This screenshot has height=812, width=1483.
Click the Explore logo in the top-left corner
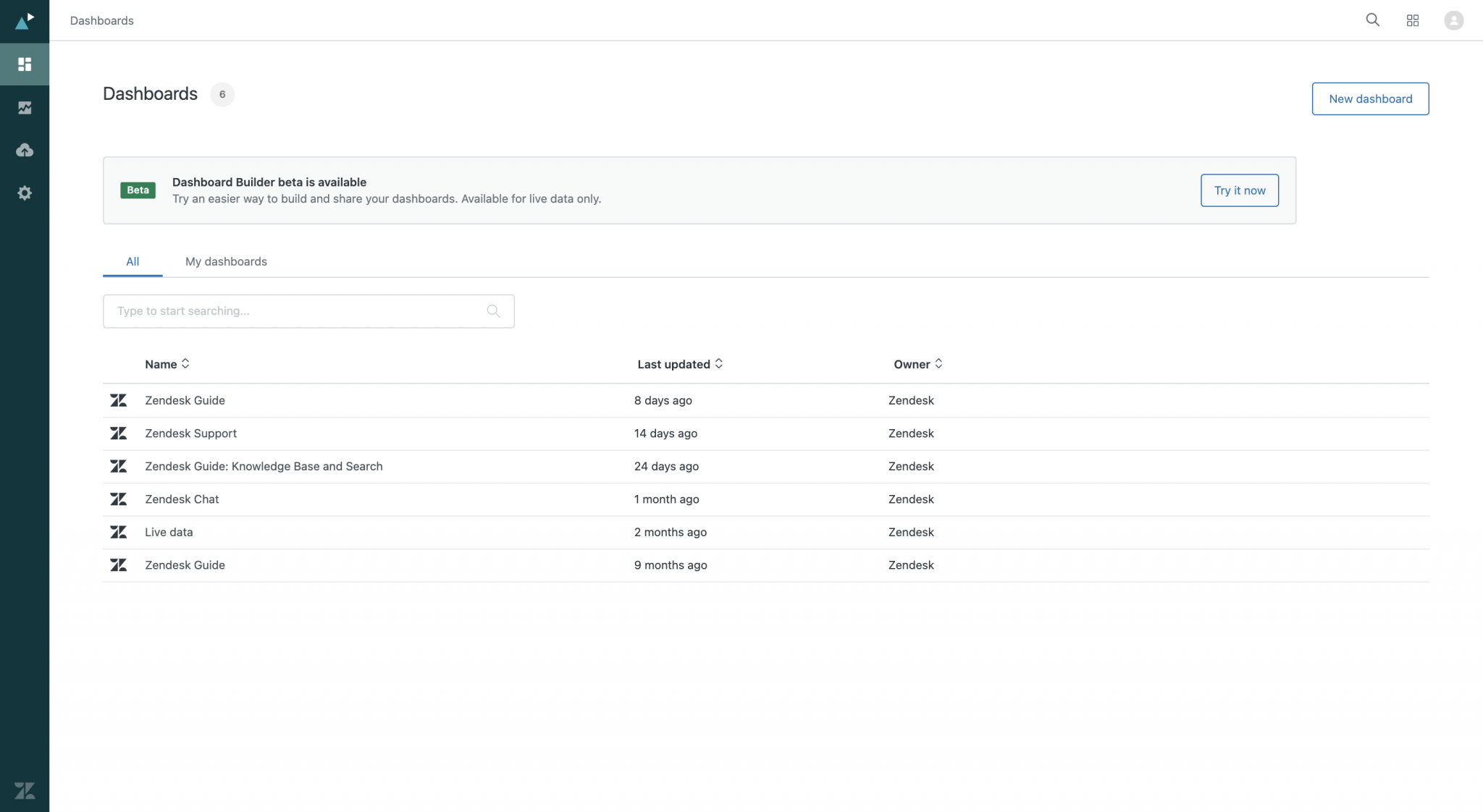click(25, 20)
